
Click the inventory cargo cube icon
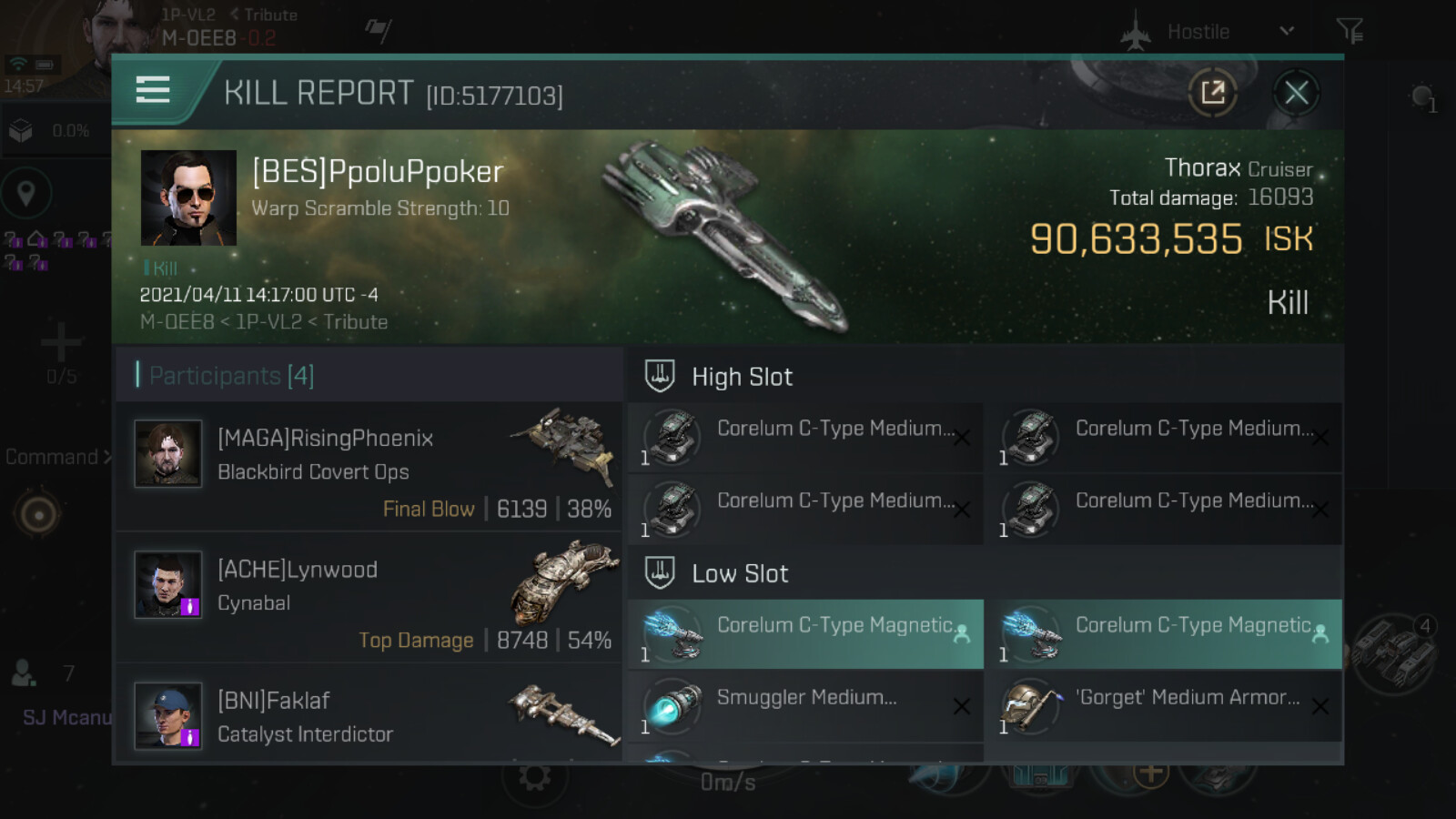pos(21,131)
